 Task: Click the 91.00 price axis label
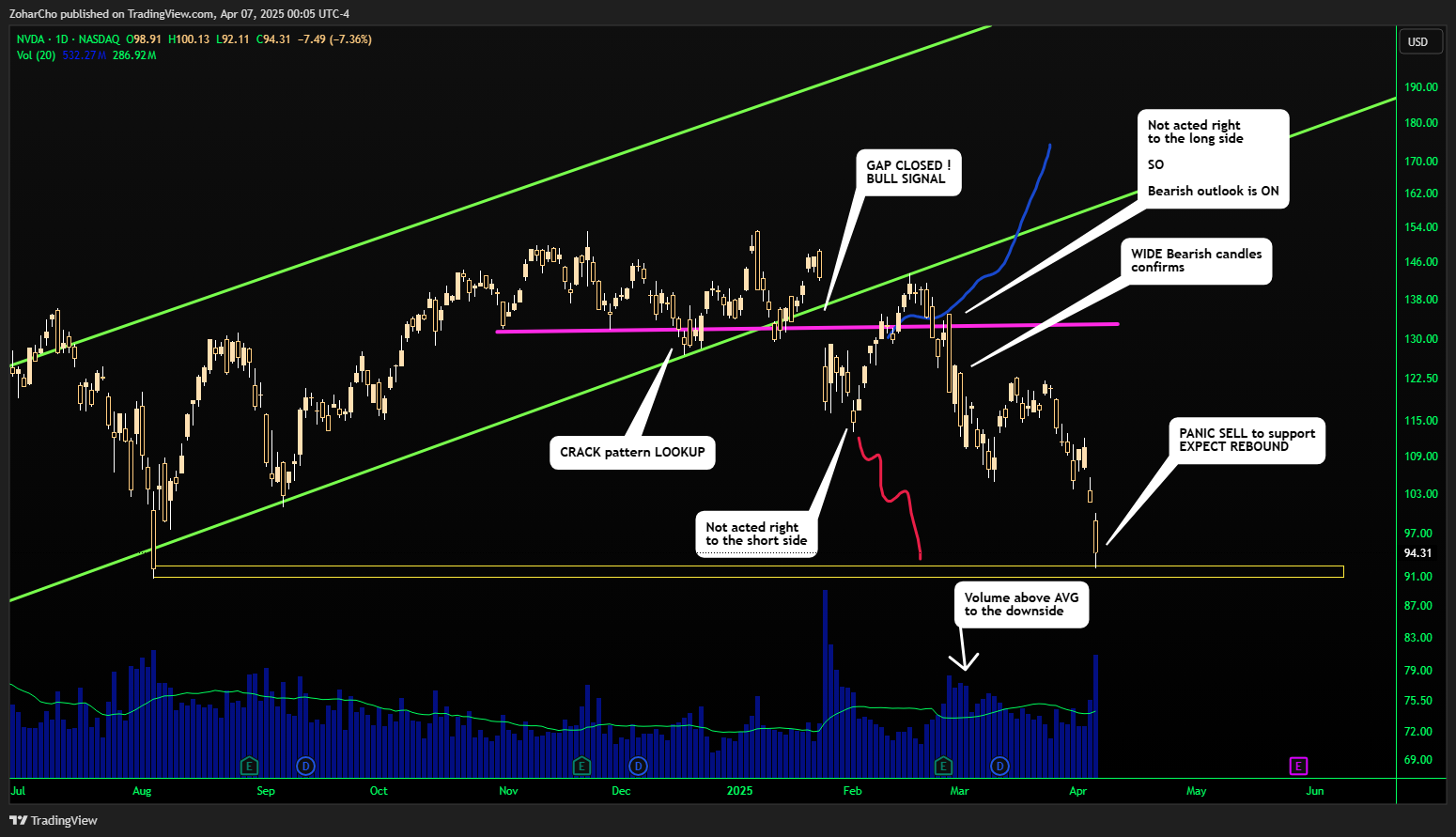[x=1418, y=577]
